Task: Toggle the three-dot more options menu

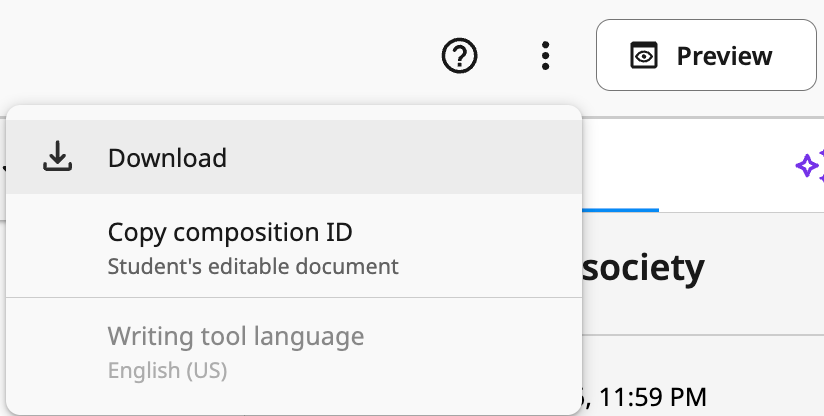Action: point(545,55)
